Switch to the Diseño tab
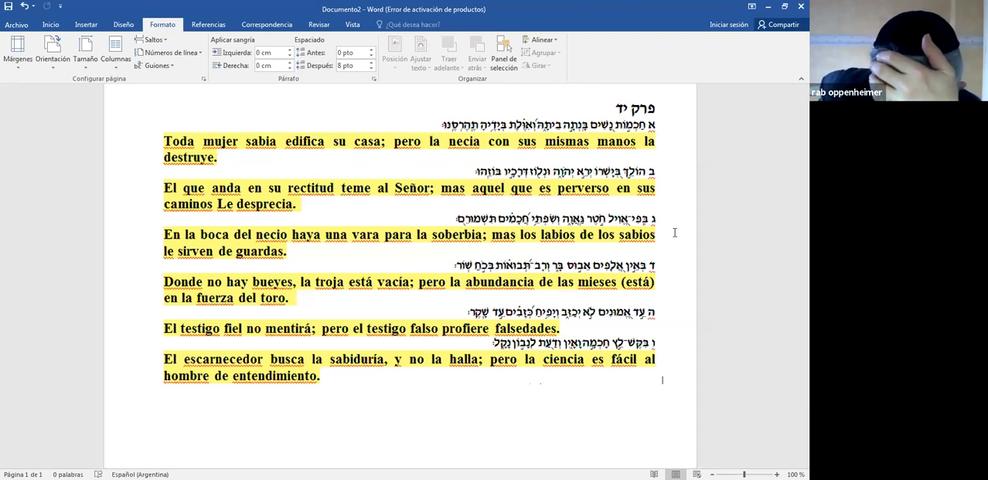This screenshot has width=988, height=480. pos(124,25)
